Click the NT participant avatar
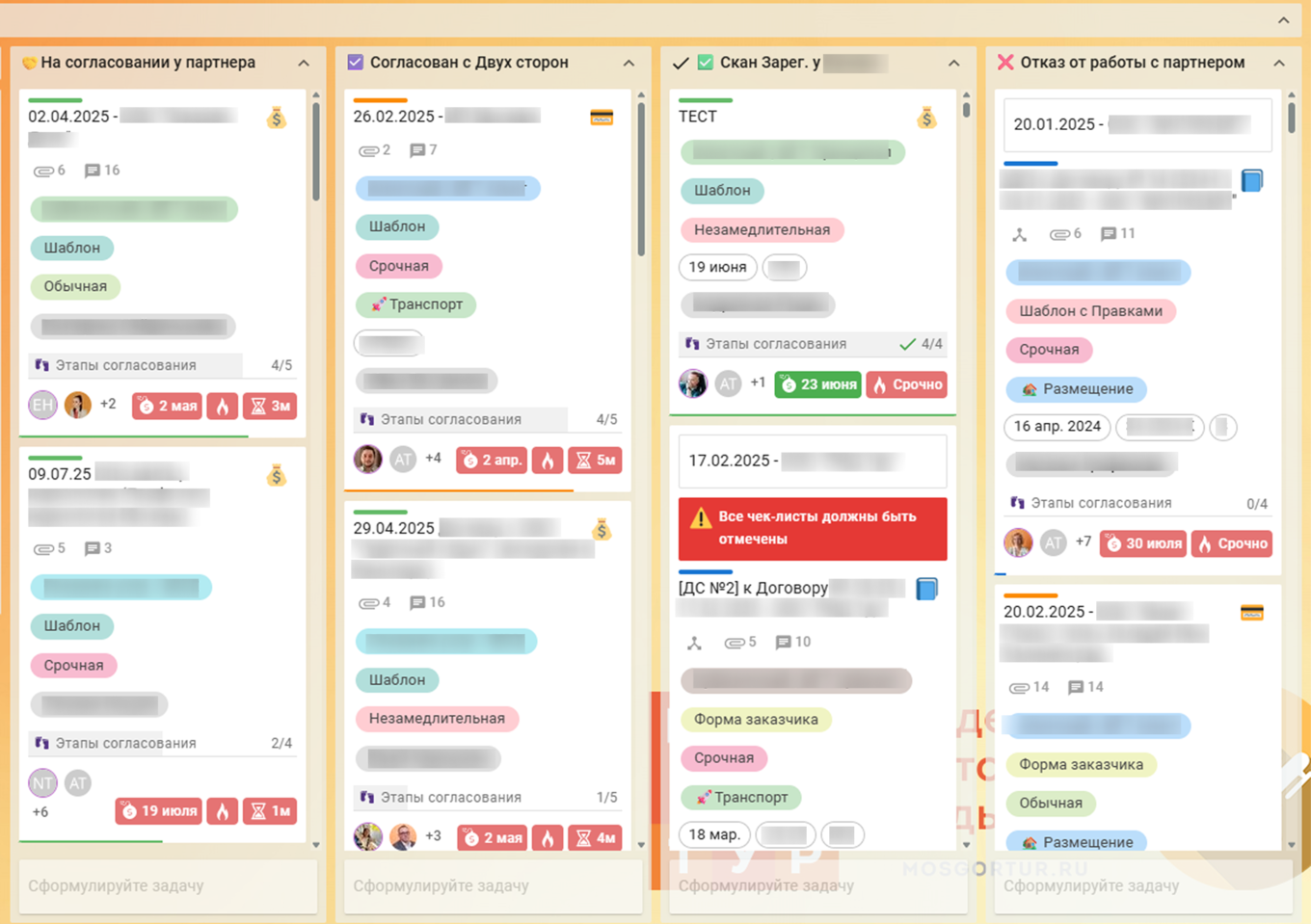 pos(43,783)
